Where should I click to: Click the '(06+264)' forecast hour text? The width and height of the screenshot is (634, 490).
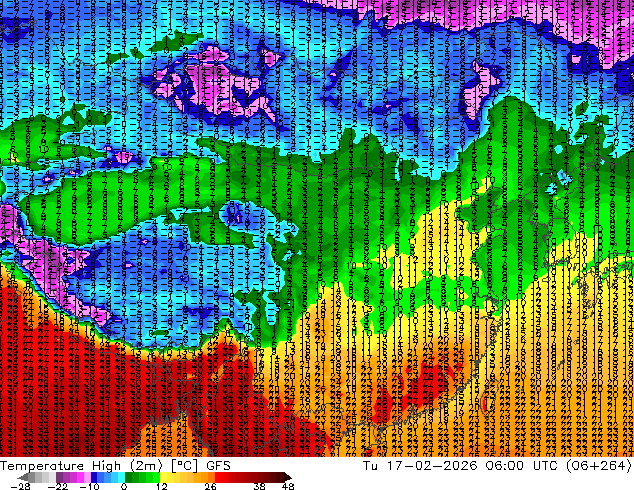(598, 465)
